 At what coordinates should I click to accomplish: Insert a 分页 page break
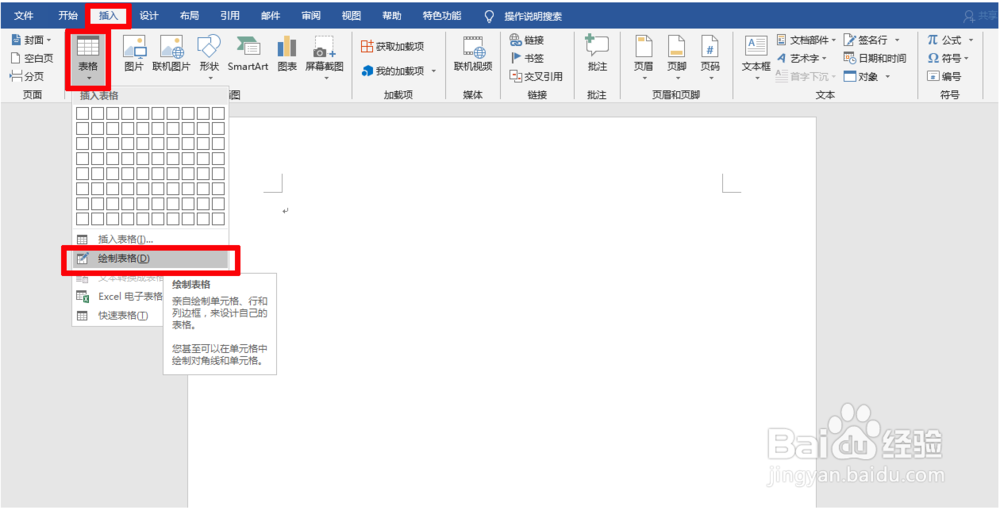click(27, 76)
